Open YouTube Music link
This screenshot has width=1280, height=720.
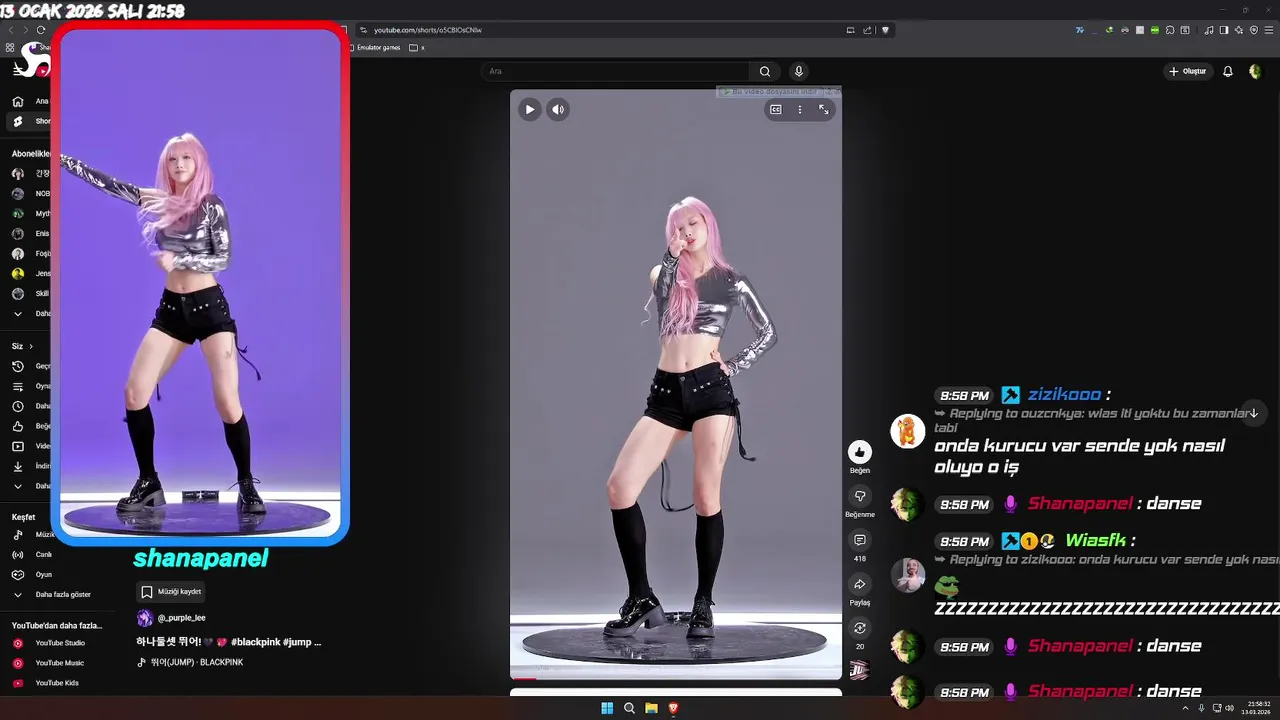pos(59,663)
